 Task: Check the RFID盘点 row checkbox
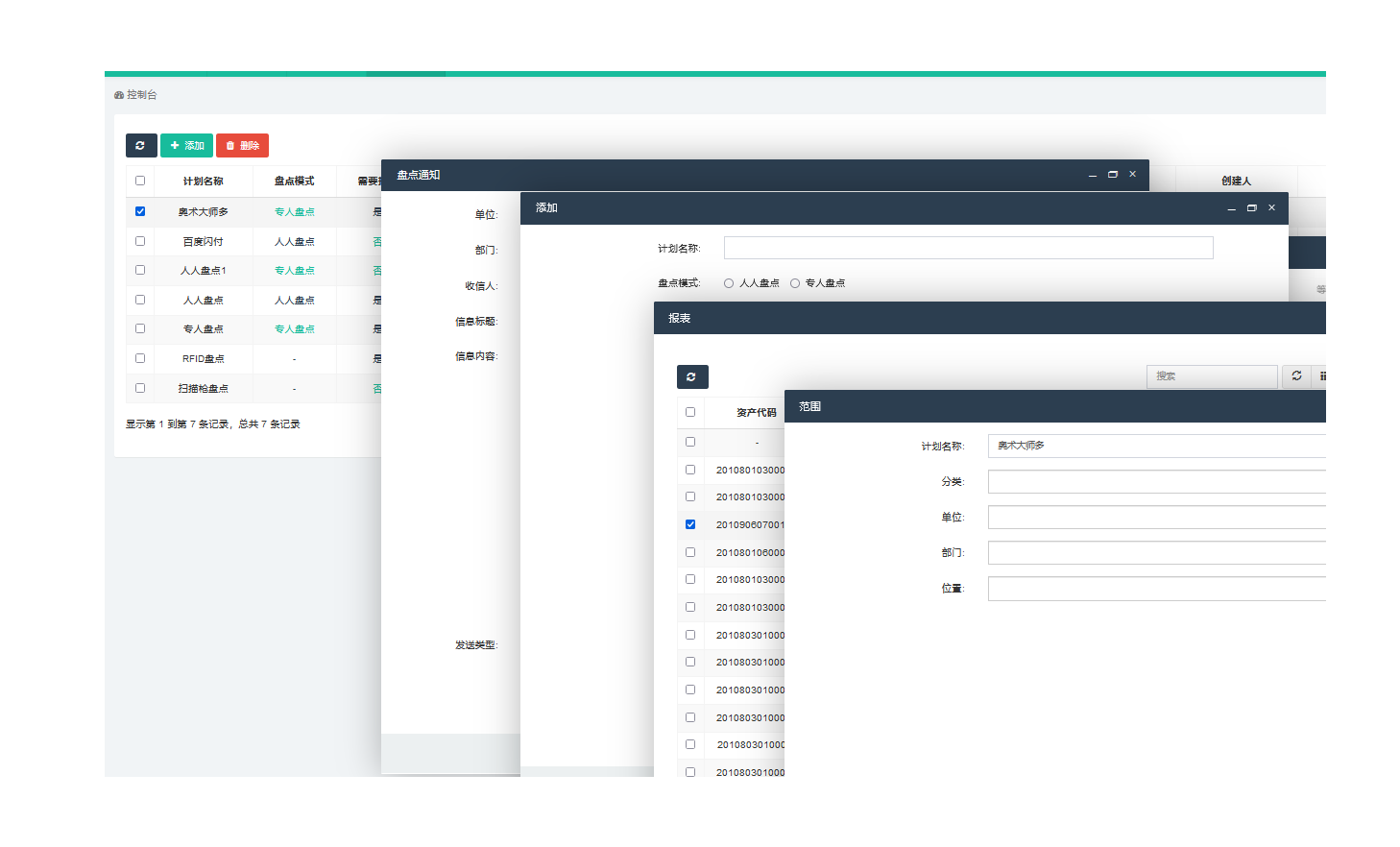click(140, 358)
